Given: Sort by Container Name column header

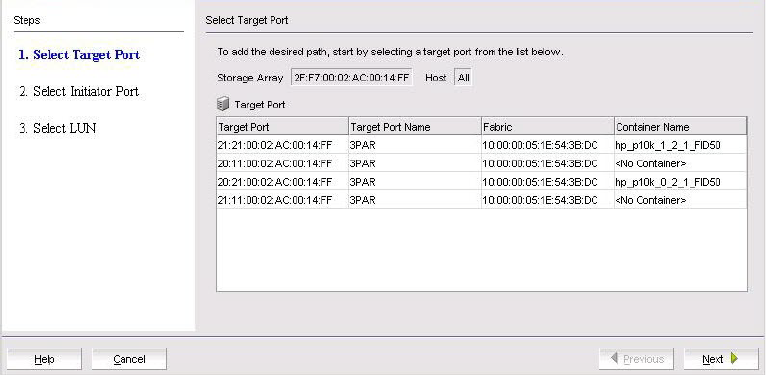Looking at the screenshot, I should click(x=681, y=127).
